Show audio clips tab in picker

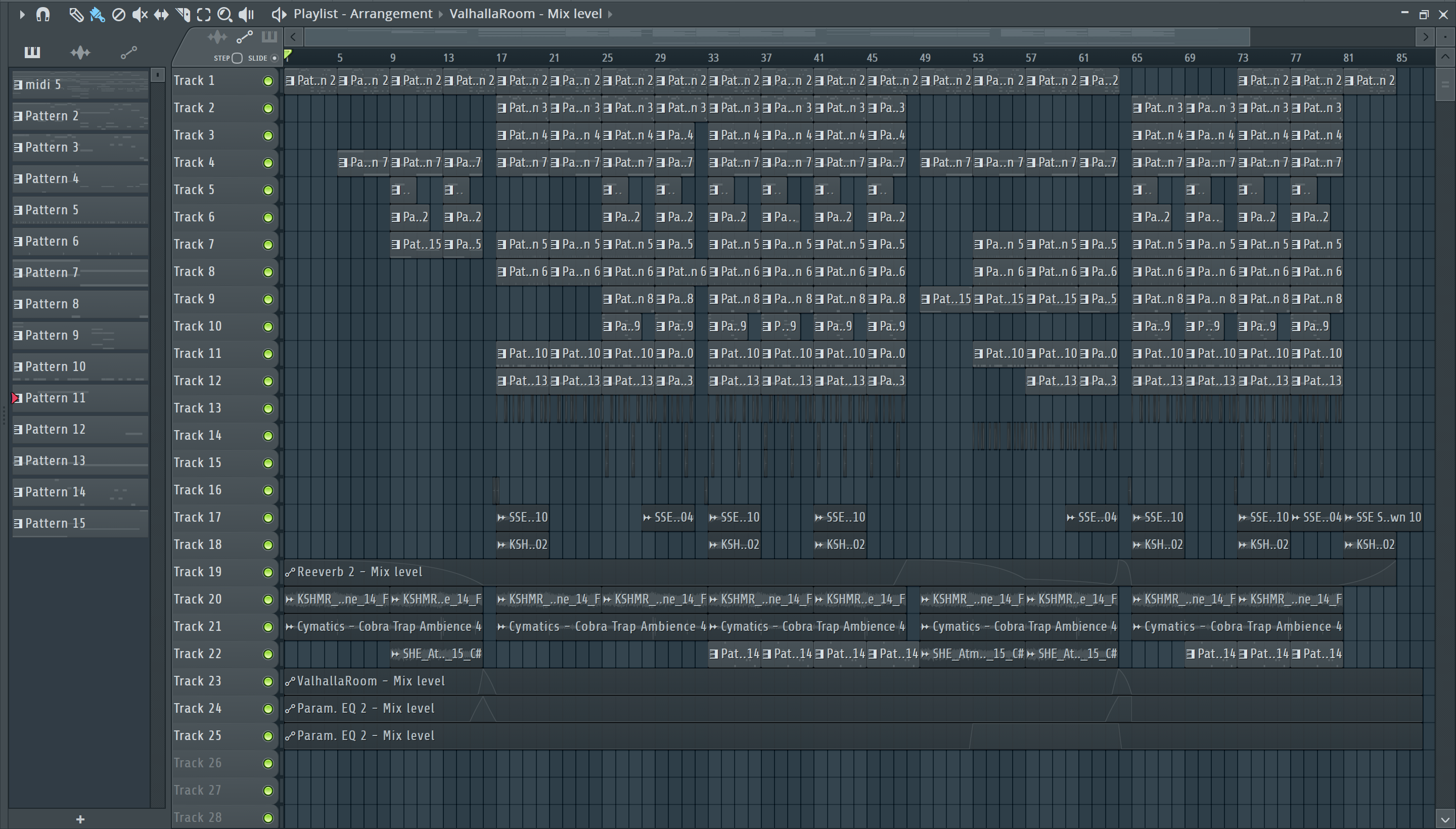pyautogui.click(x=80, y=53)
